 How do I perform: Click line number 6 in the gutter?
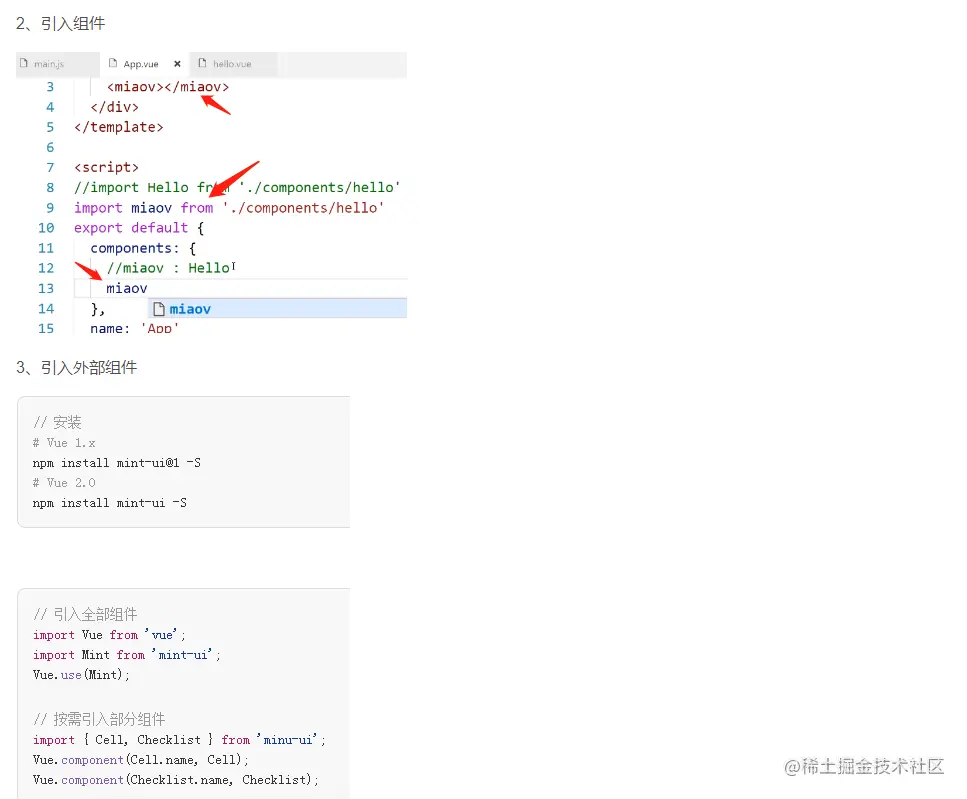(50, 147)
